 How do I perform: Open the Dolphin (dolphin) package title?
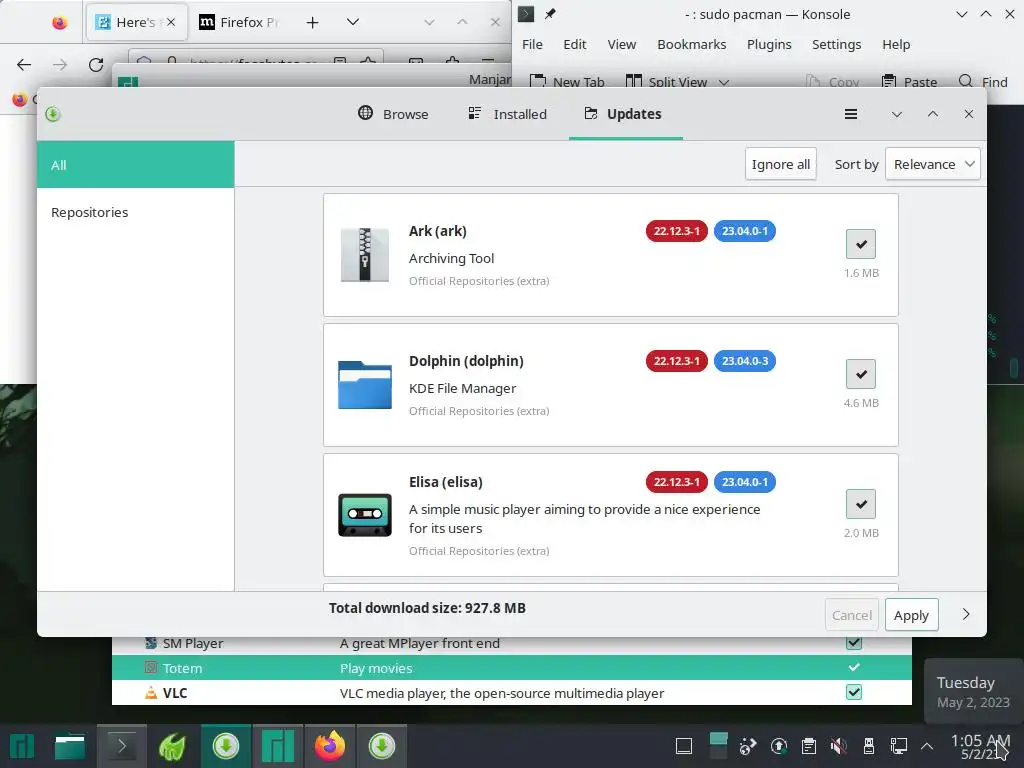(466, 361)
